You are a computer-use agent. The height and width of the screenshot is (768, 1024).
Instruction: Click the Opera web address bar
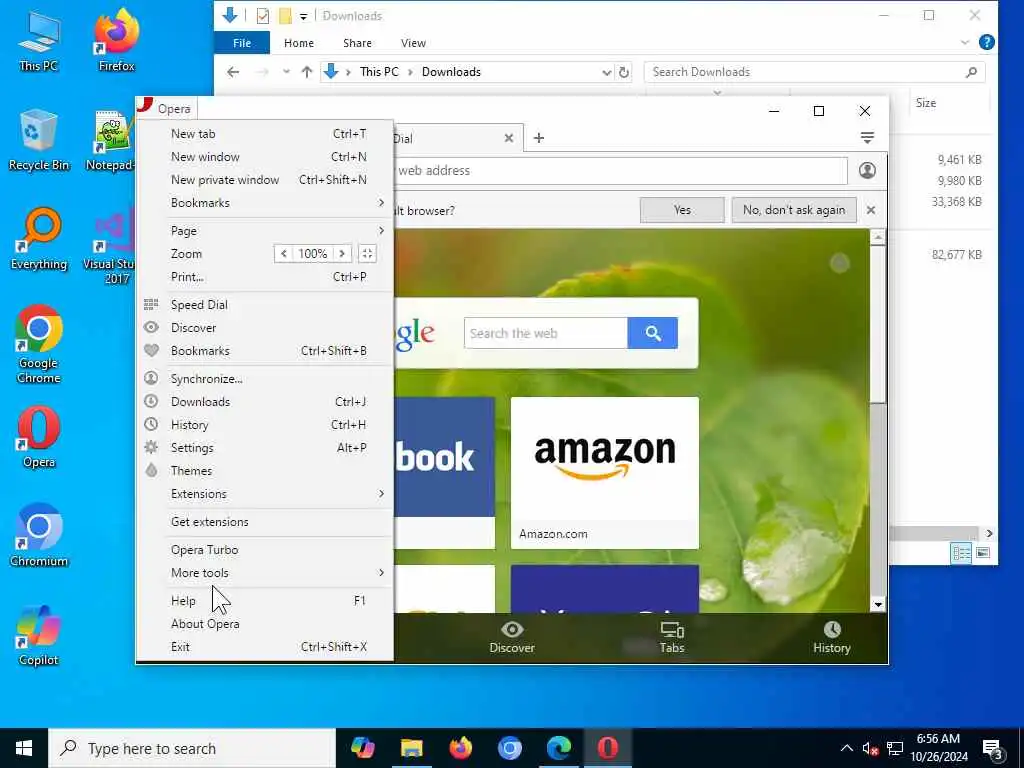[620, 170]
